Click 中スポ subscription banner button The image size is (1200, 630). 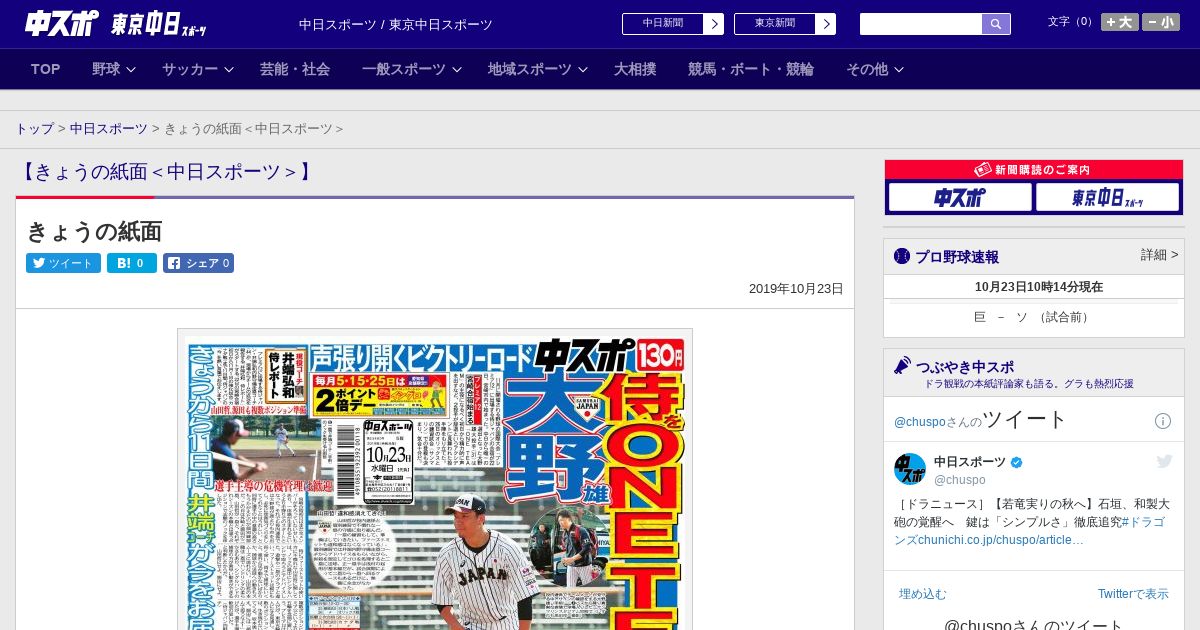(960, 198)
